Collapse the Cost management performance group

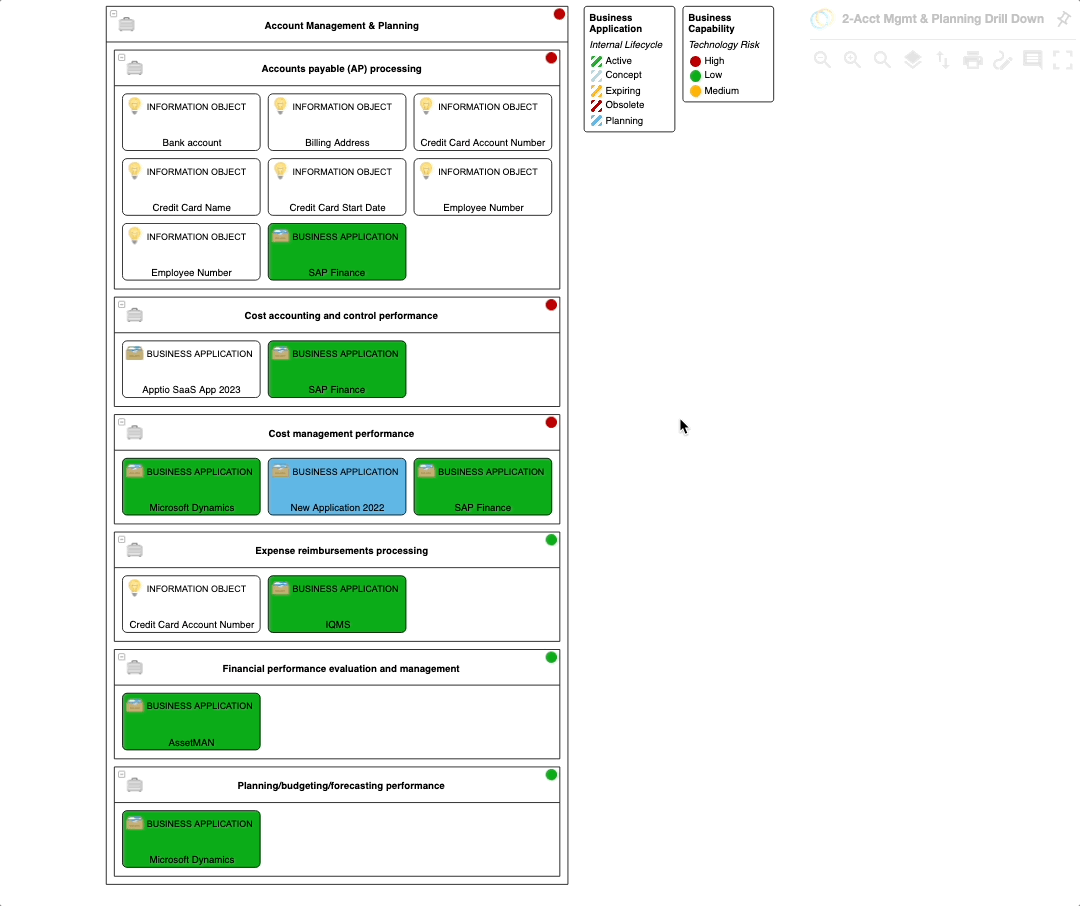(122, 422)
